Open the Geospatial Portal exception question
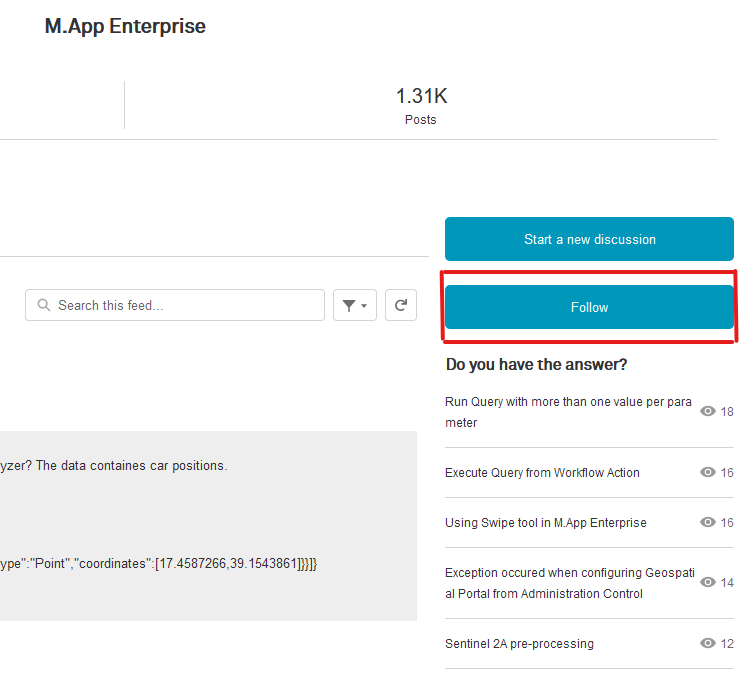 pos(565,583)
